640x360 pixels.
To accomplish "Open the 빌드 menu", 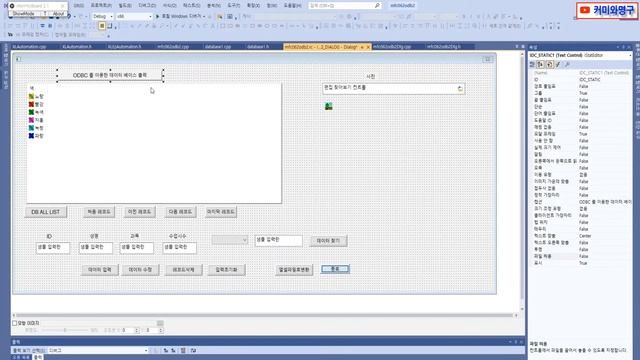I will [125, 6].
